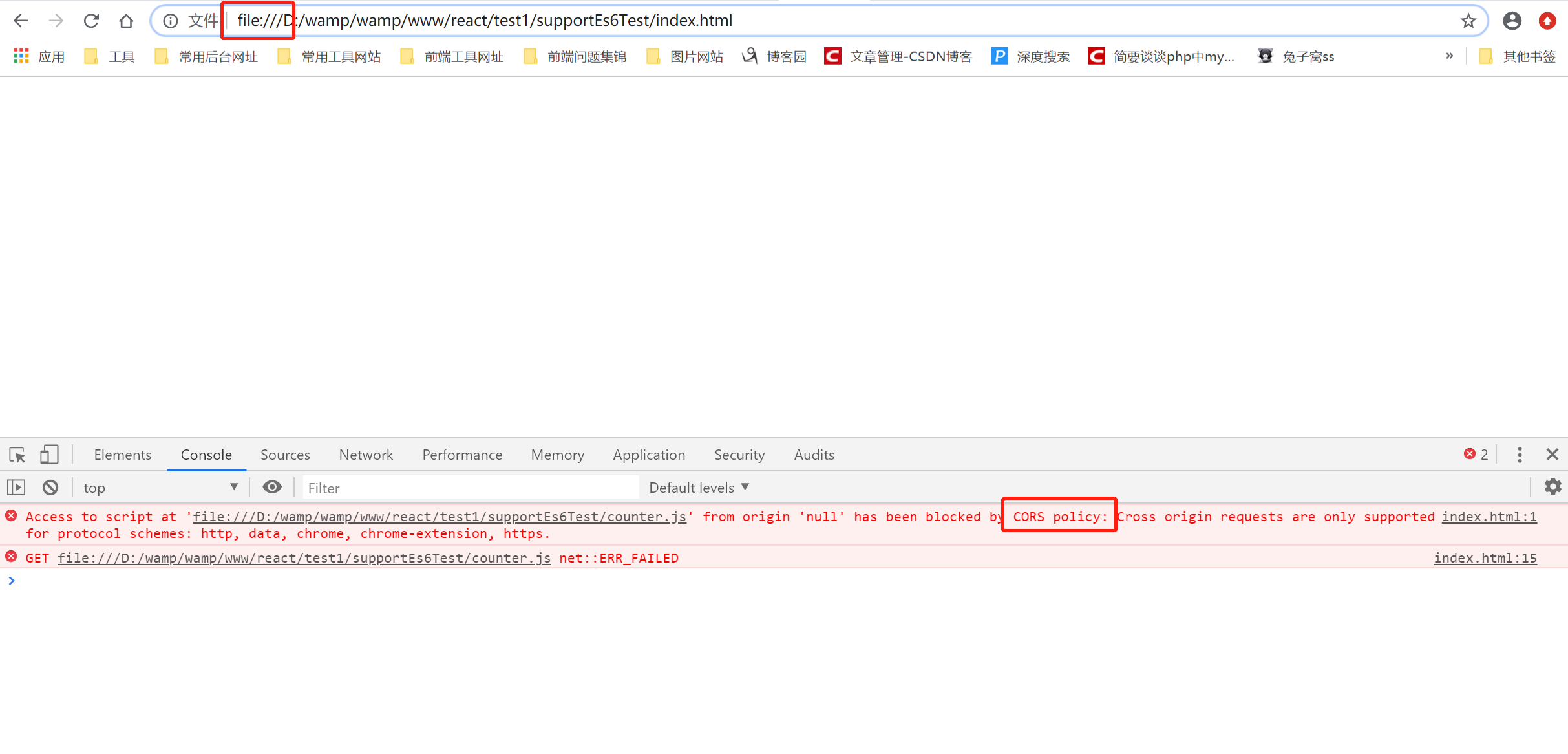Reload the current page

click(91, 20)
